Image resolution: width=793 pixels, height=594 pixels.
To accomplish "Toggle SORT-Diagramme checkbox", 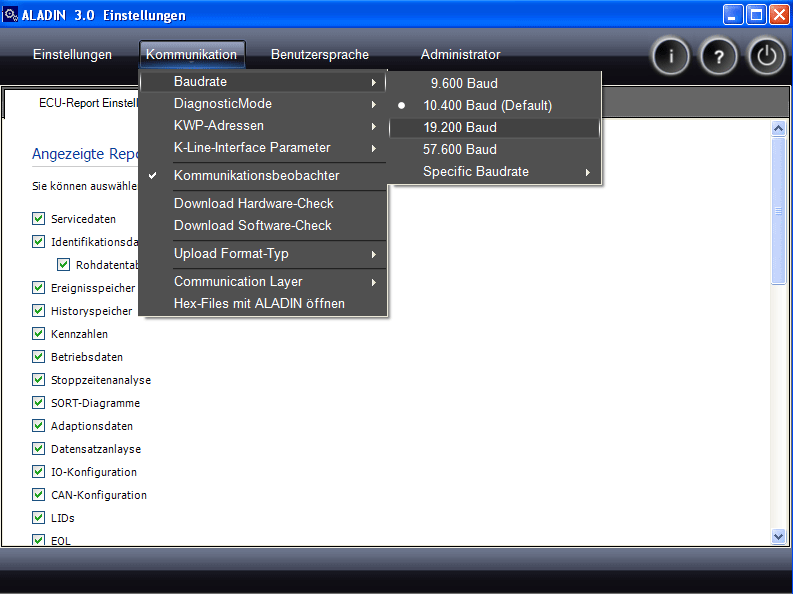I will [x=38, y=402].
